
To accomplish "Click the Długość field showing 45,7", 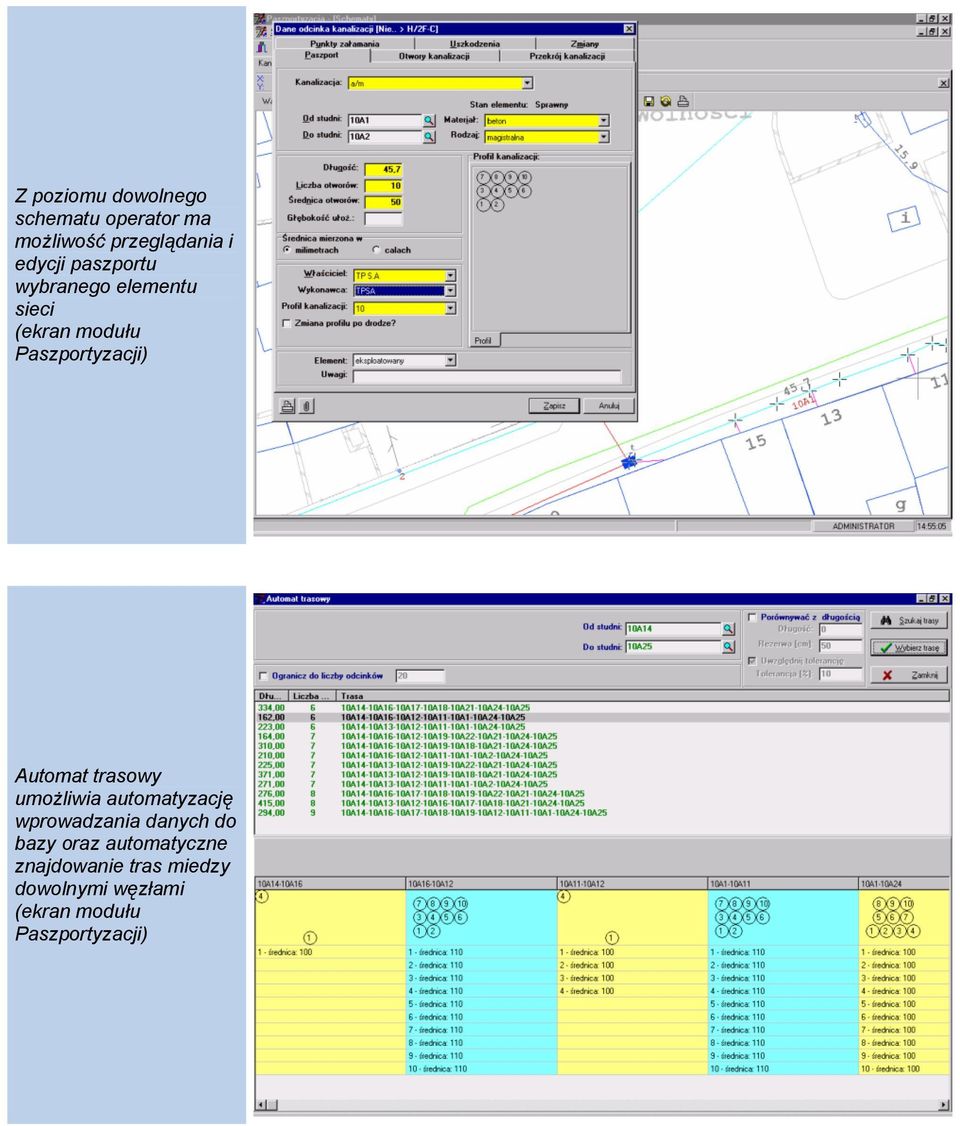I will [x=383, y=169].
